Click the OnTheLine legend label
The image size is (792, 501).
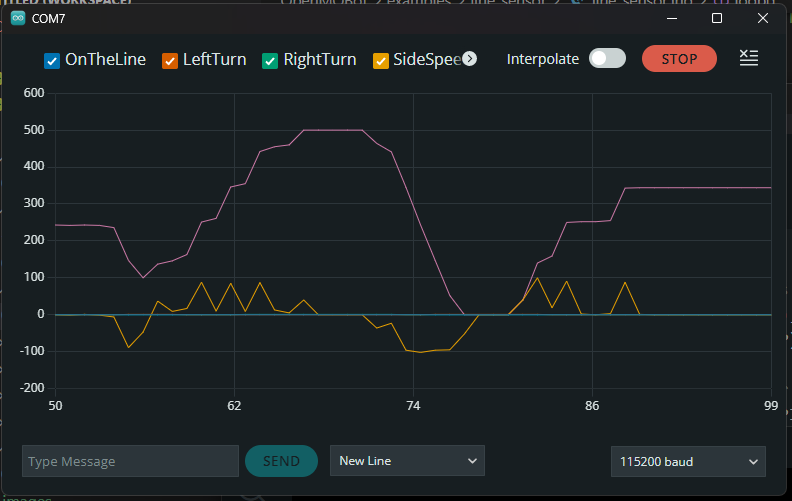[x=106, y=60]
